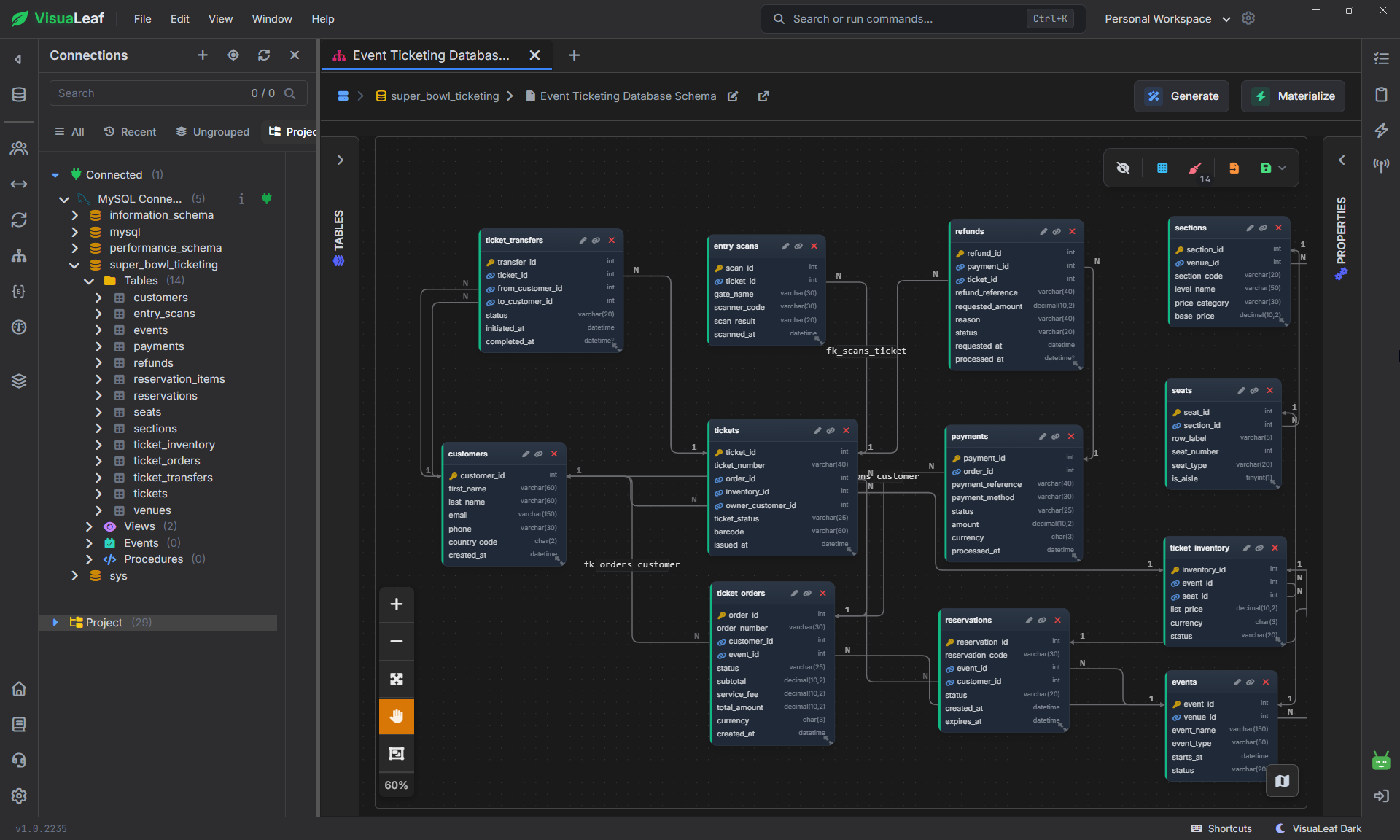Select Procedures in the tree
This screenshot has width=1400, height=840.
point(153,559)
